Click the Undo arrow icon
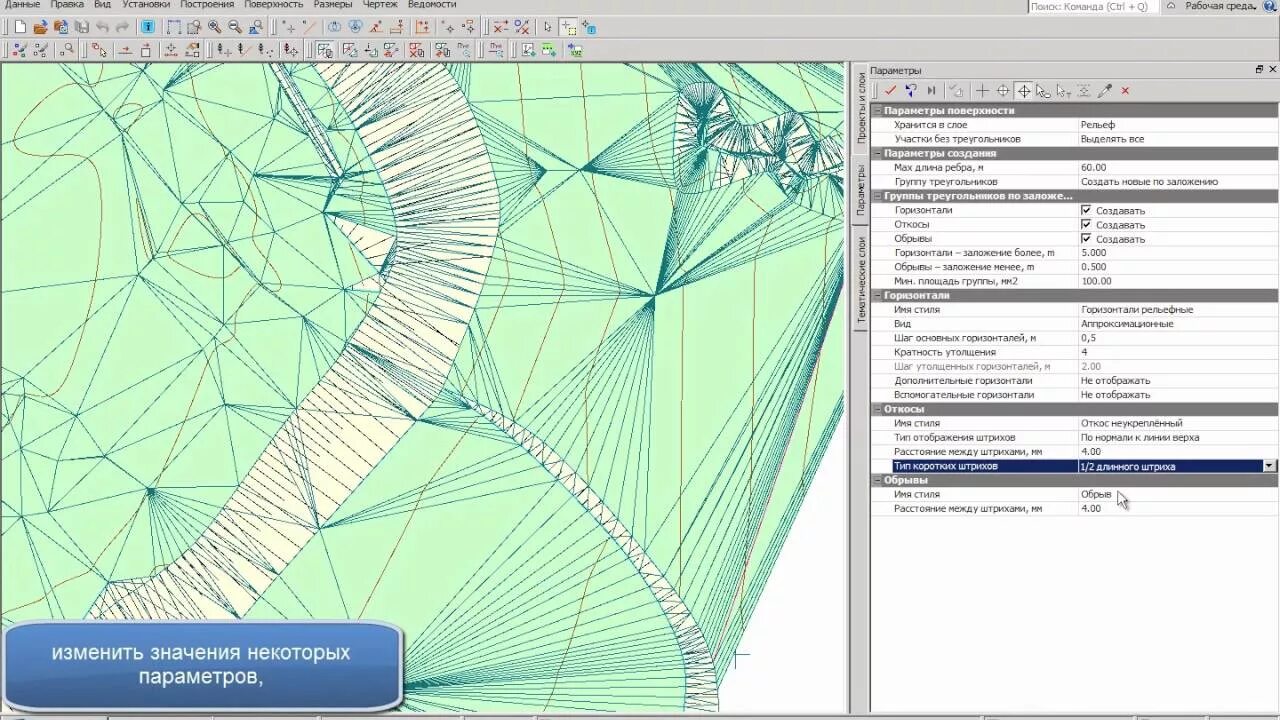This screenshot has width=1280, height=720. (x=102, y=27)
